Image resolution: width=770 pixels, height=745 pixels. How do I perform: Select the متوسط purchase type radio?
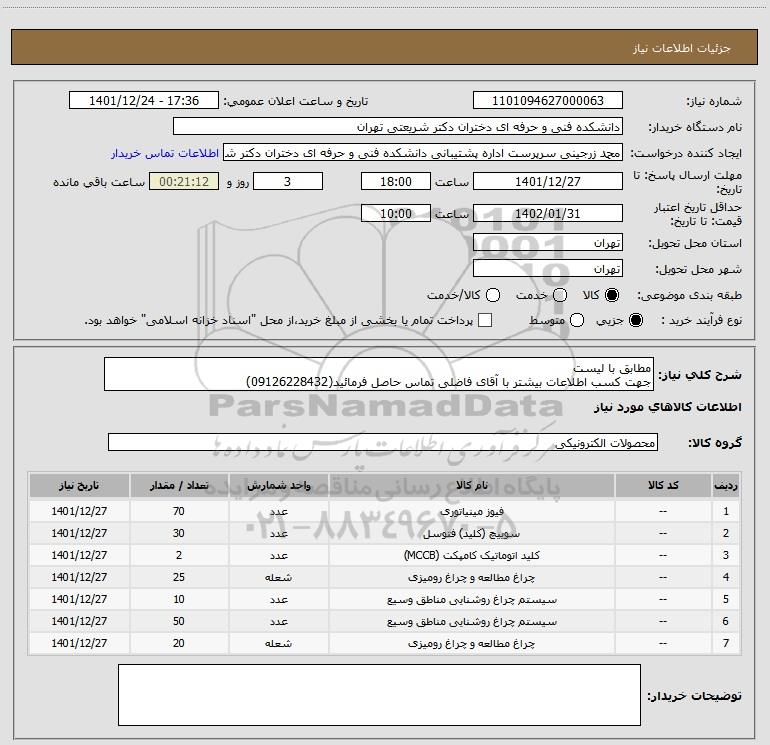(577, 320)
